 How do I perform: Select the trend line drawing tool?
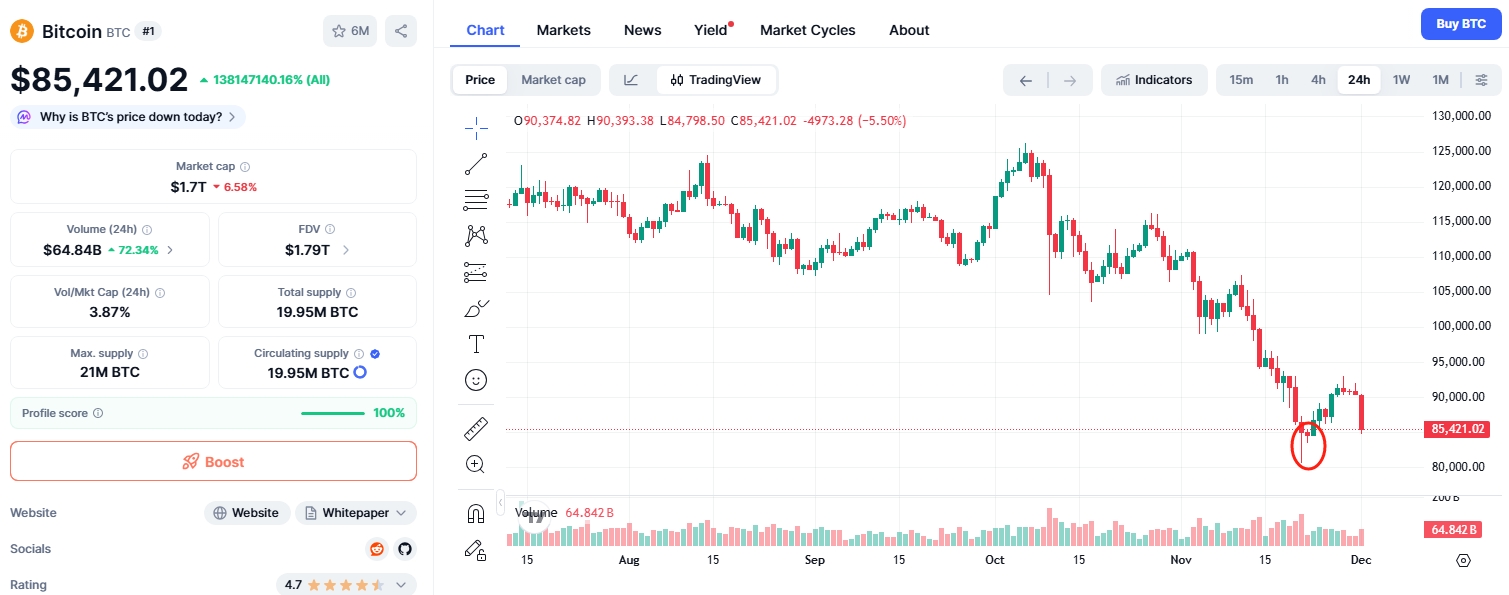click(476, 163)
